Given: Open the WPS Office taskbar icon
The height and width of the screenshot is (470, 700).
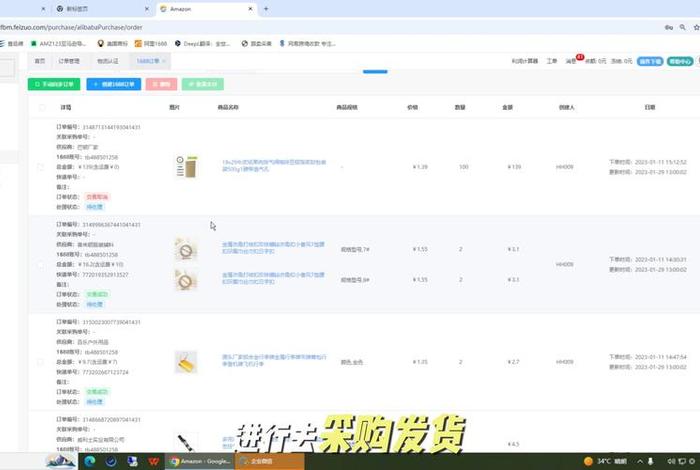Looking at the screenshot, I should (x=154, y=461).
